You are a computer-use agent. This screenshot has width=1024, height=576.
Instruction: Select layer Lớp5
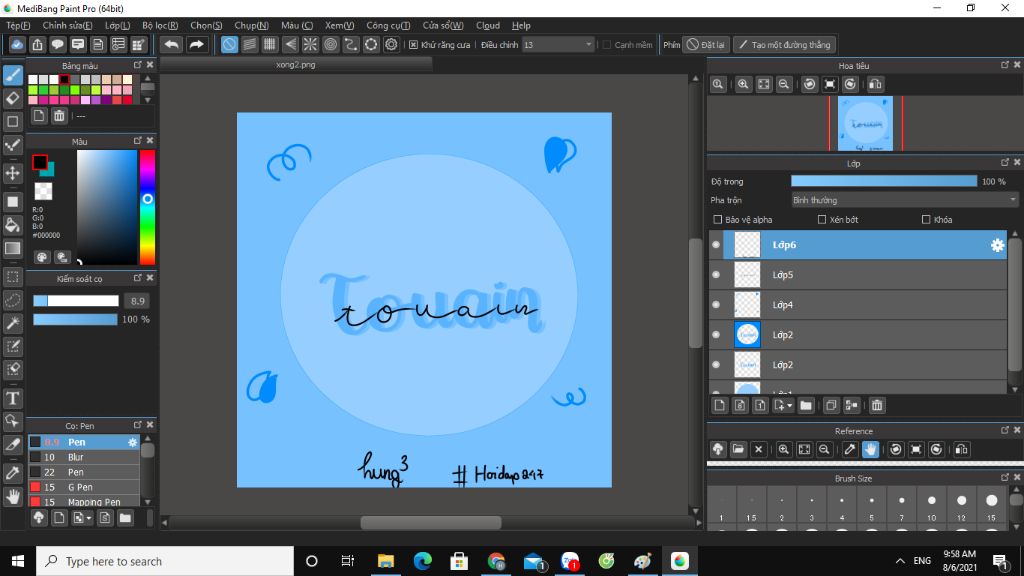tap(858, 275)
